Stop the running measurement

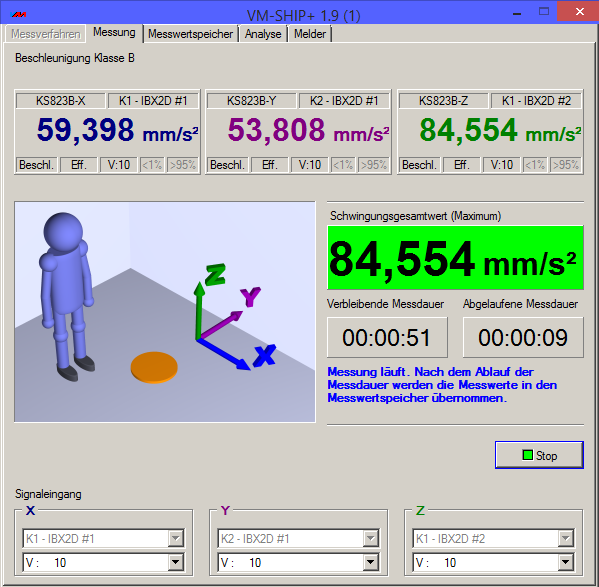point(539,455)
